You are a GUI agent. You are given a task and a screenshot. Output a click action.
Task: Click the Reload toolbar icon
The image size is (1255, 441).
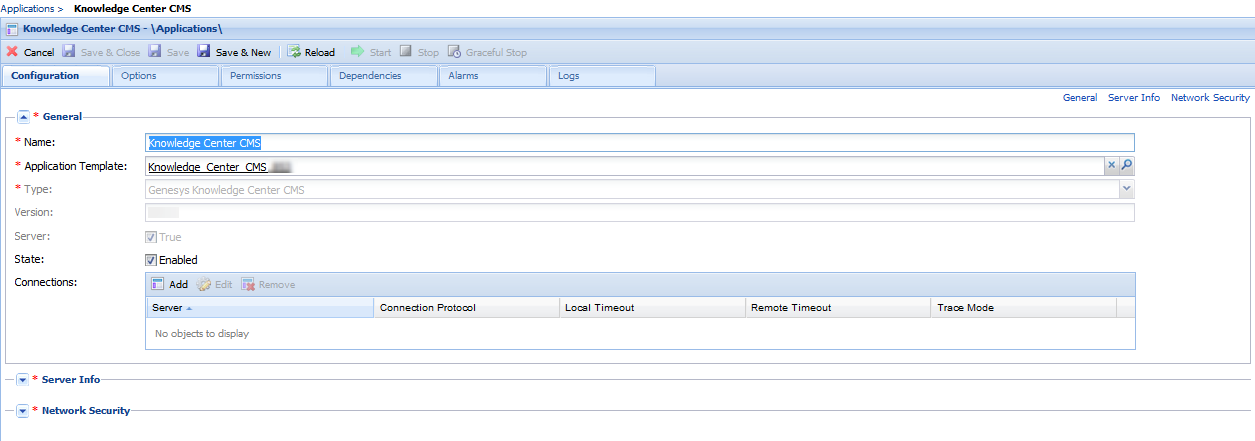click(294, 52)
